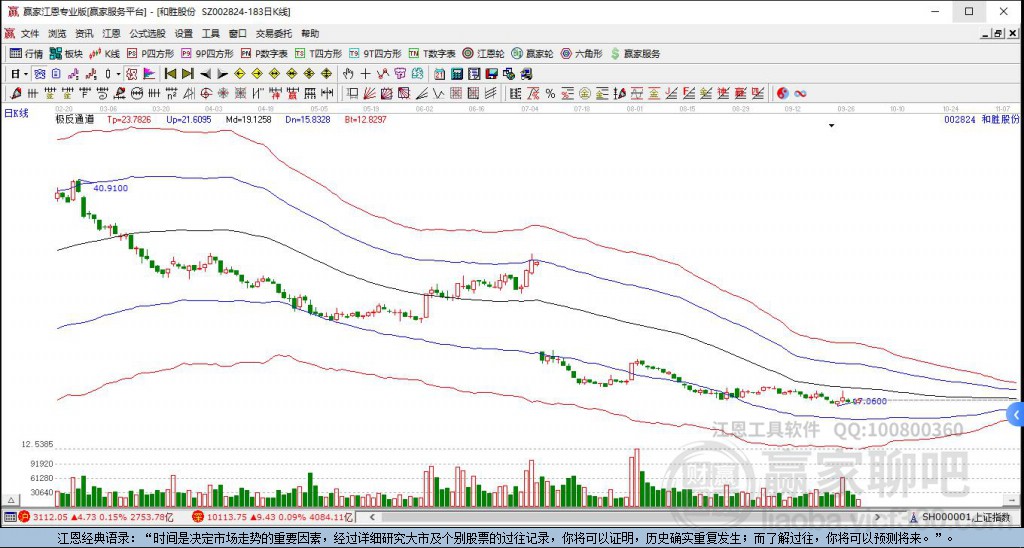Screen dimensions: 1024x548
Task: Click the 40.9100 high price label
Action: [110, 188]
